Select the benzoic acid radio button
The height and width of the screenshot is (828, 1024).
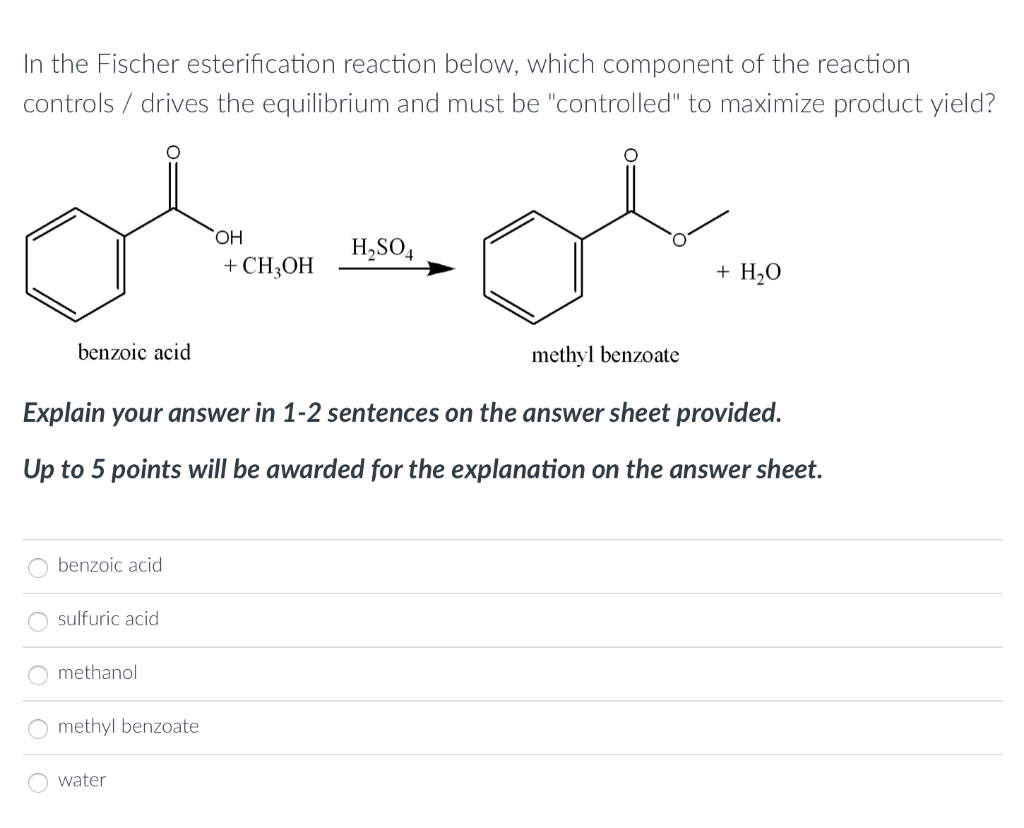pyautogui.click(x=37, y=567)
